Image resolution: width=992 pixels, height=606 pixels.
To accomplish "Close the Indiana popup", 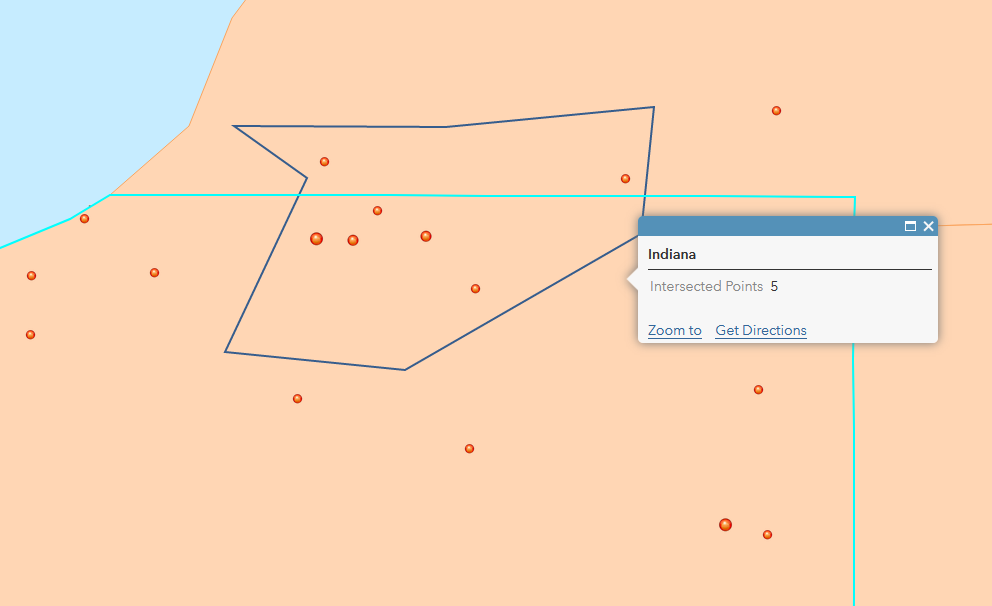I will pos(928,226).
